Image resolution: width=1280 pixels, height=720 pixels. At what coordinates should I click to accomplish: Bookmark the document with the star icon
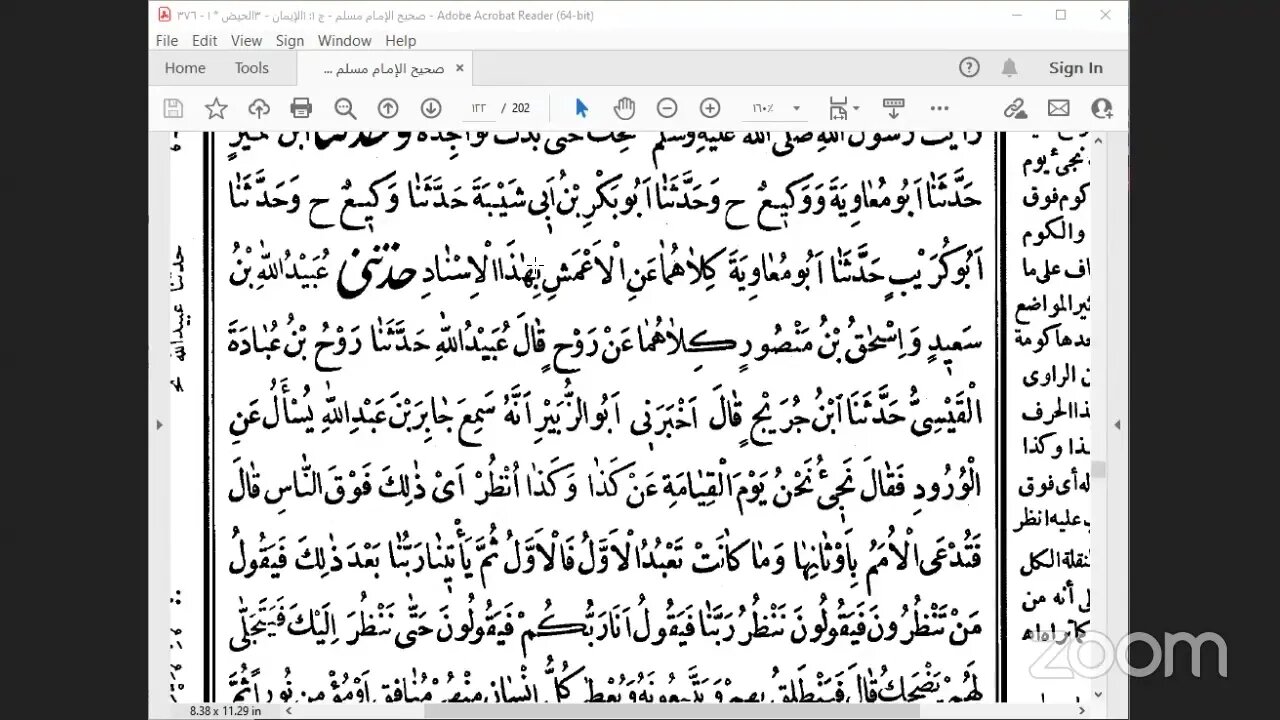216,109
